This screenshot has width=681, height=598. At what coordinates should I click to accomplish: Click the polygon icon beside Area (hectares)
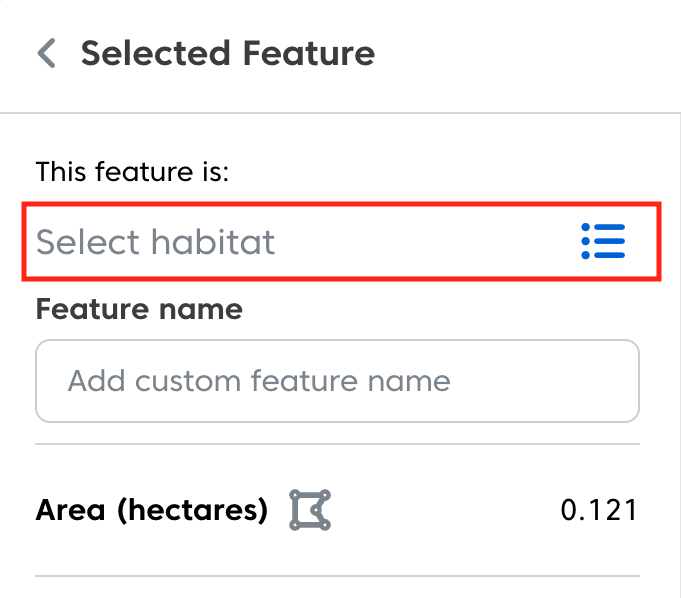click(x=310, y=511)
